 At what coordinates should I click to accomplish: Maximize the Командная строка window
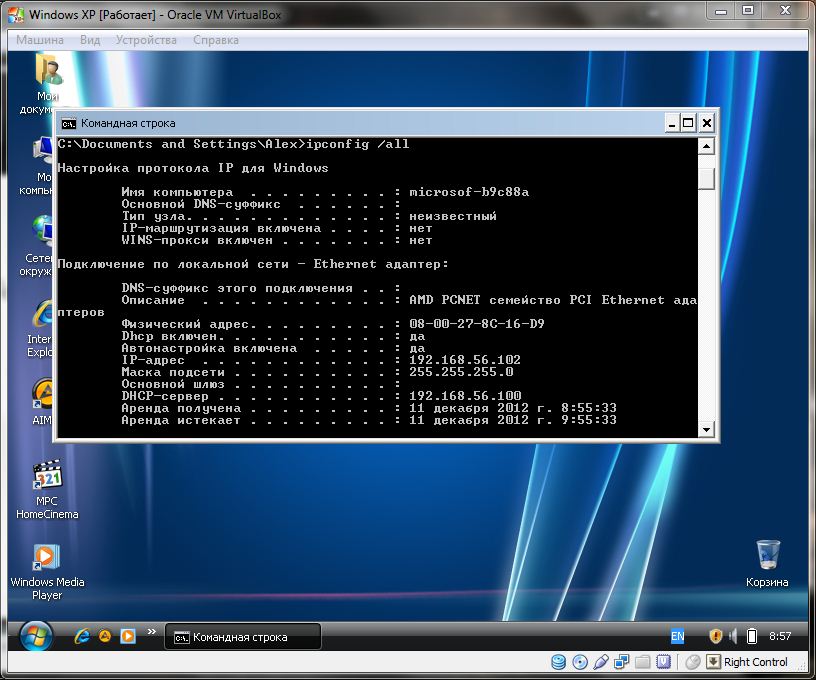tap(688, 123)
